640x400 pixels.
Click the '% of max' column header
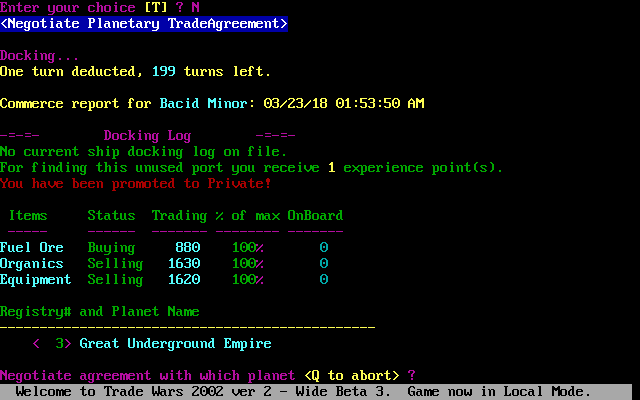247,216
